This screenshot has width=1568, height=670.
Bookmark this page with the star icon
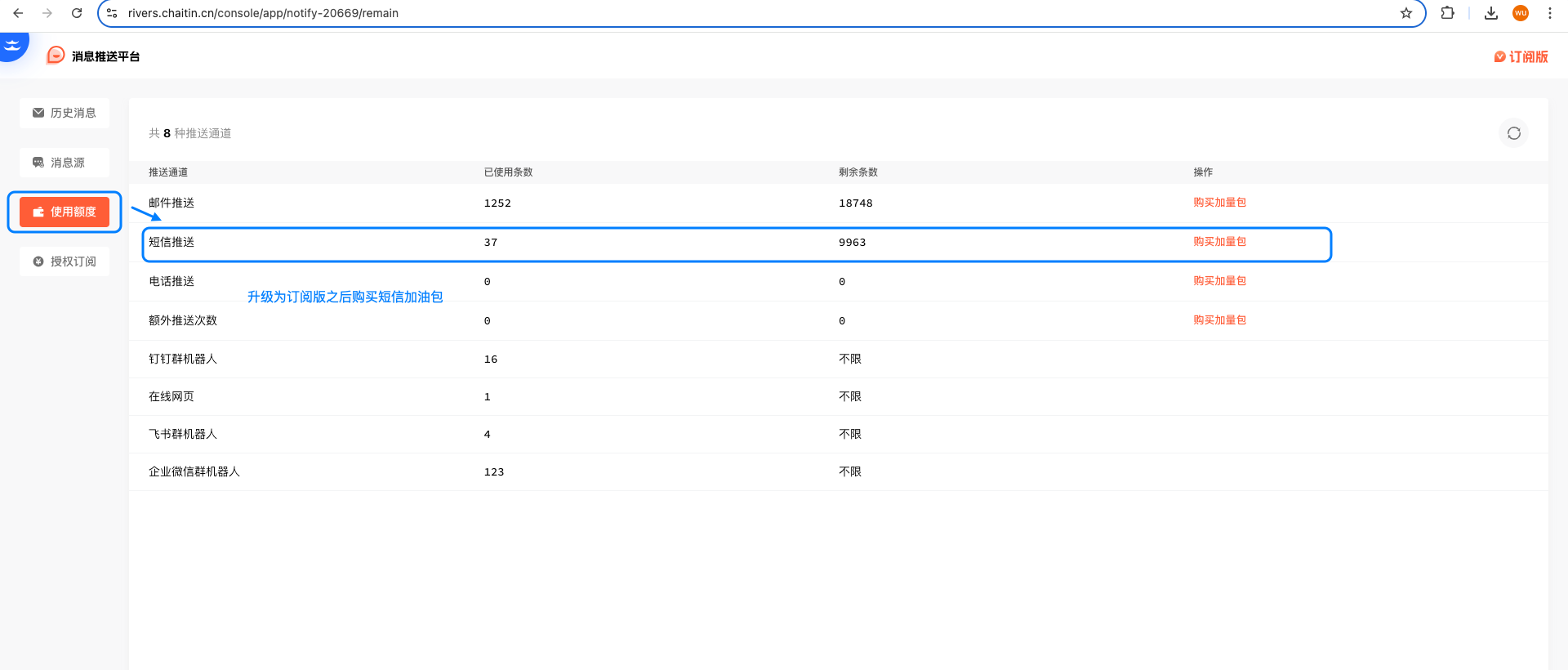1405,13
